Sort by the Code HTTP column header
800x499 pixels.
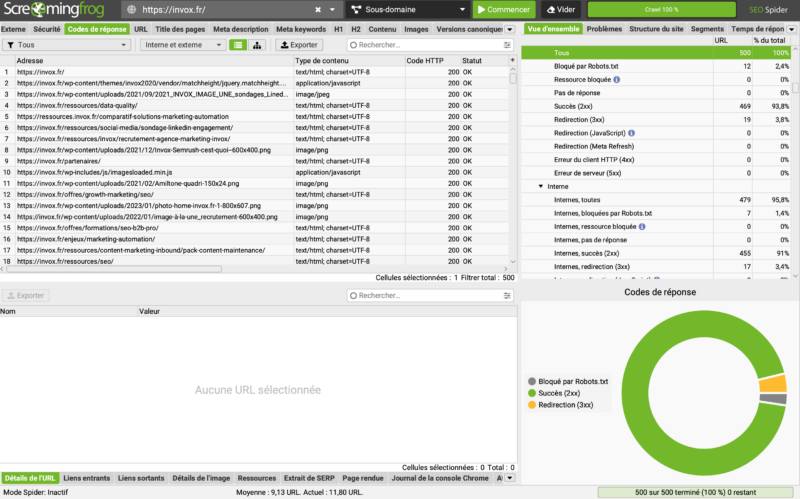point(433,61)
